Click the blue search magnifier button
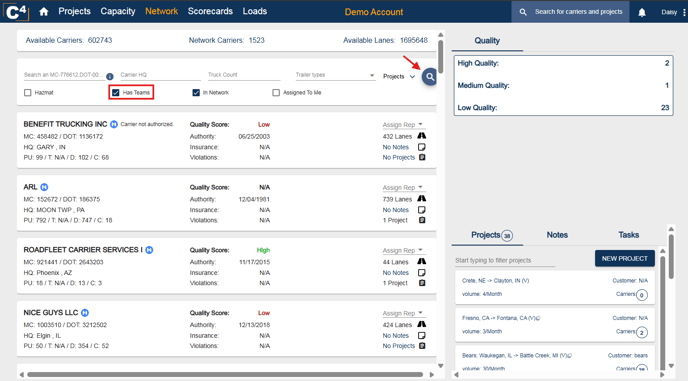688x381 pixels. (x=430, y=77)
